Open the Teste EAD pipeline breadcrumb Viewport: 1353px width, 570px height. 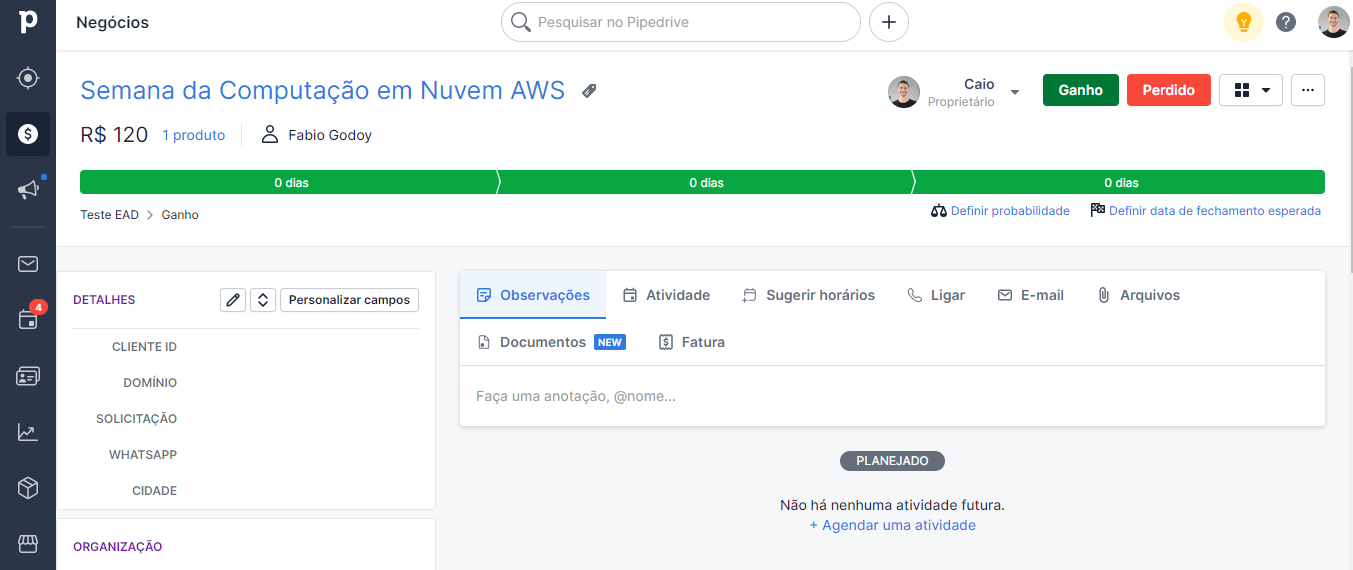click(x=109, y=215)
